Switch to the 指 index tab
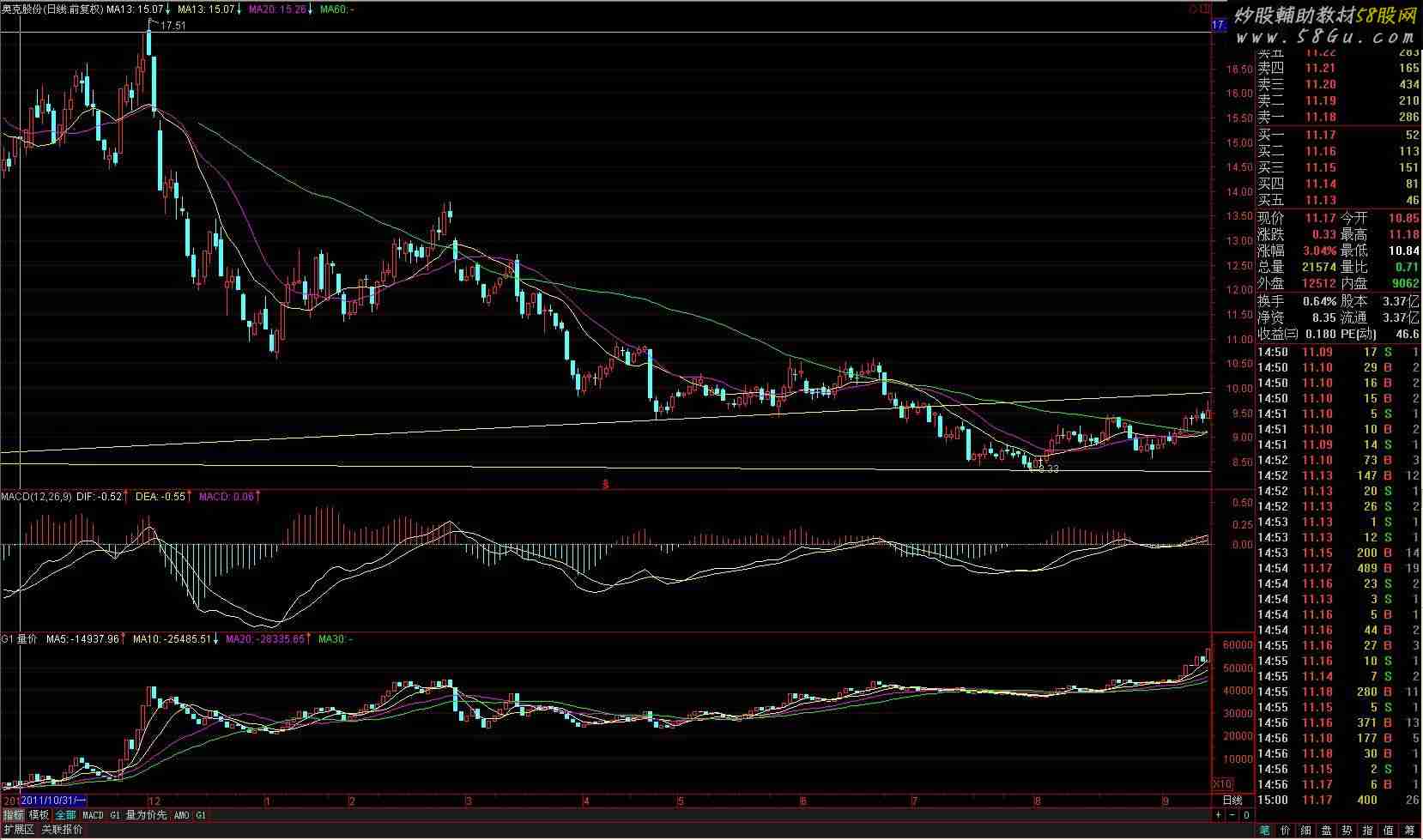This screenshot has width=1423, height=840. tap(1368, 831)
